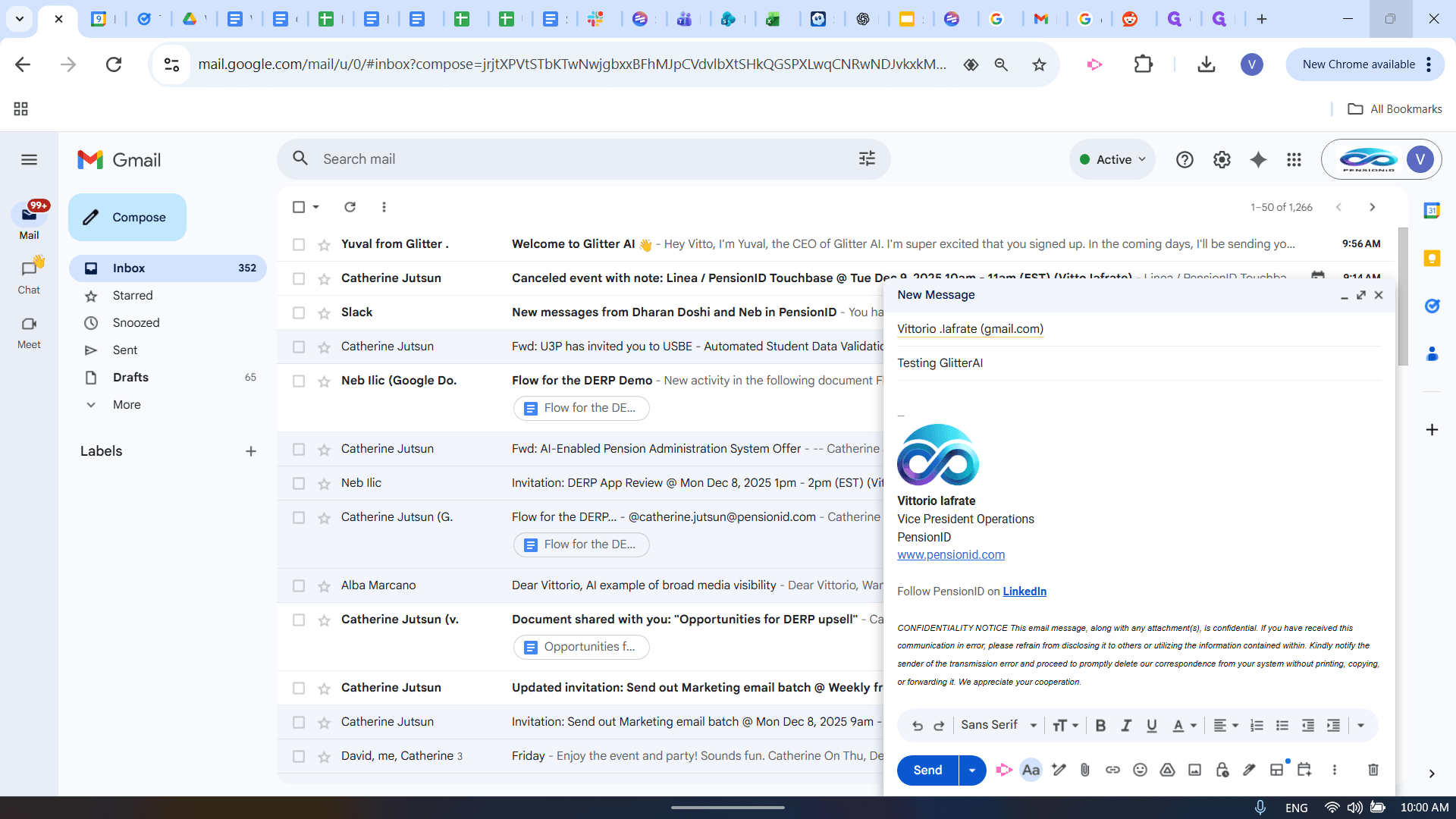1456x819 pixels.
Task: Toggle confidential mode lock icon
Action: point(1222,770)
